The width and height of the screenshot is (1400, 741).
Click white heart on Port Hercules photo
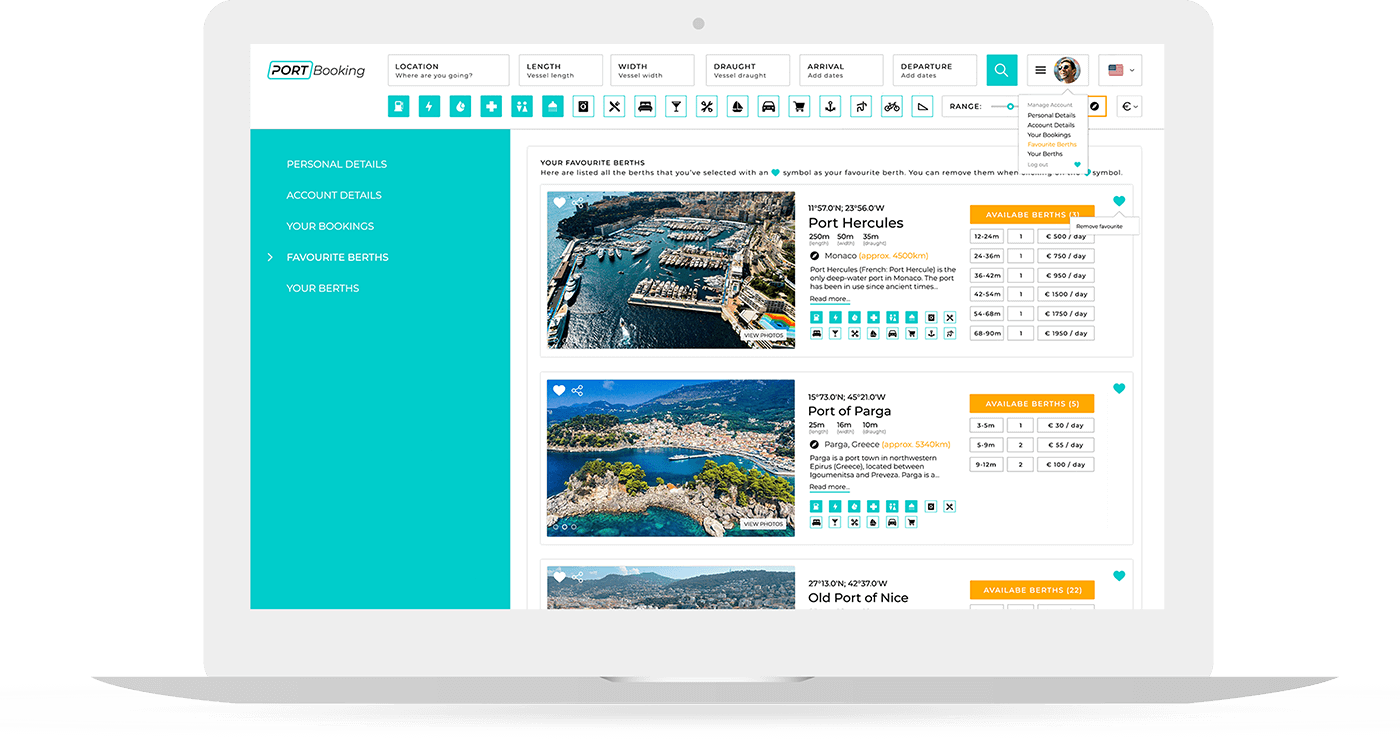(559, 203)
